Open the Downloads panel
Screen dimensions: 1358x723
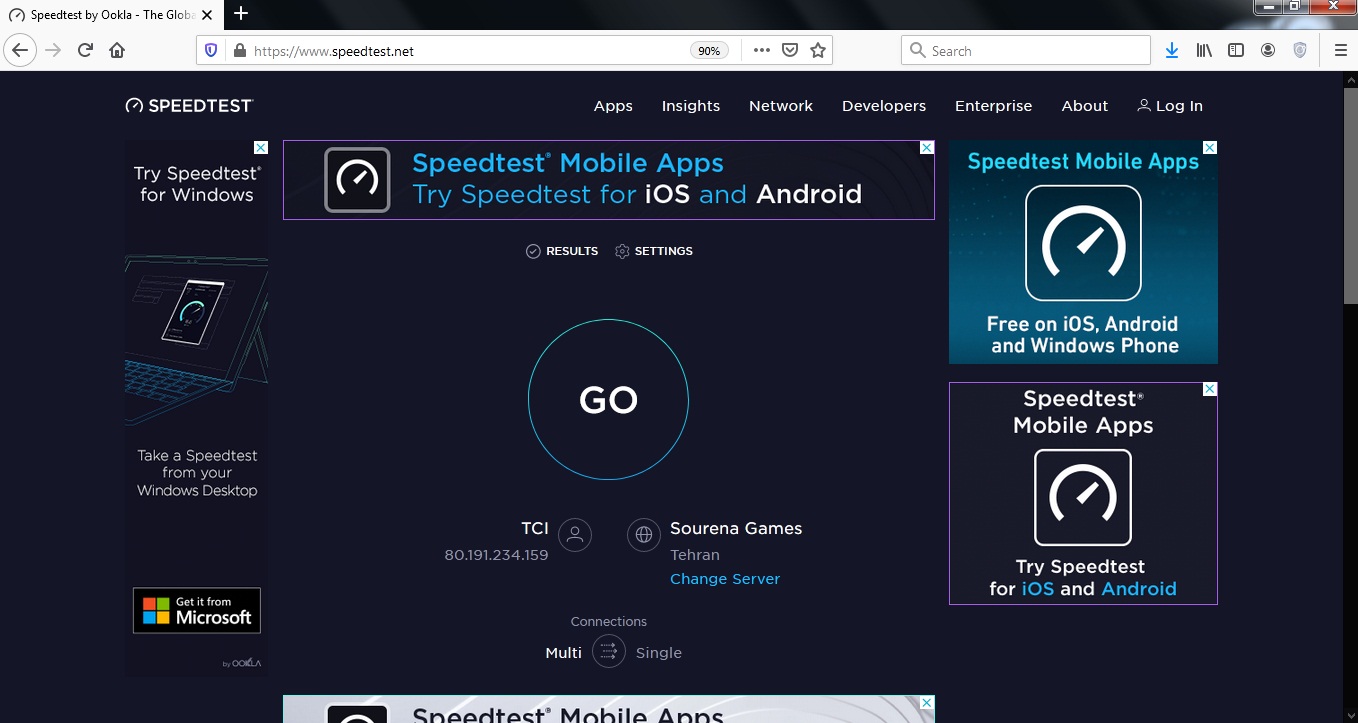click(1172, 50)
